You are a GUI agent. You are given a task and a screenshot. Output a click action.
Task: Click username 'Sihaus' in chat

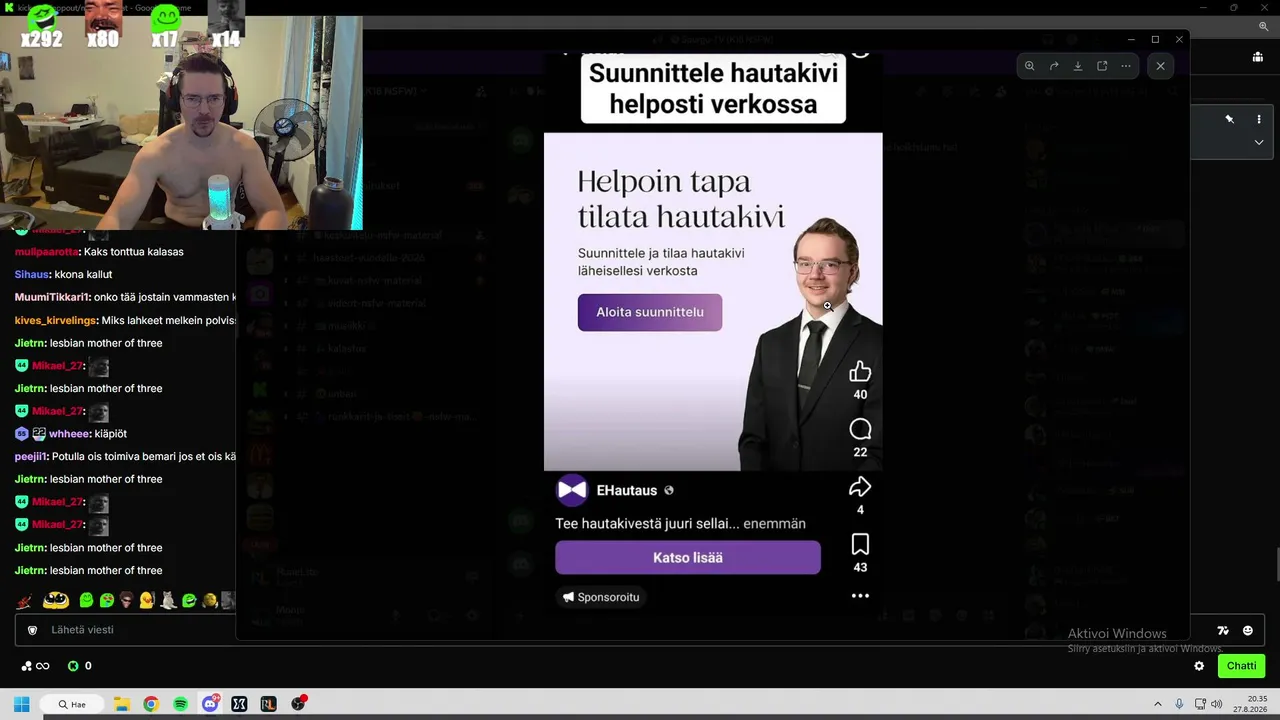(x=31, y=275)
